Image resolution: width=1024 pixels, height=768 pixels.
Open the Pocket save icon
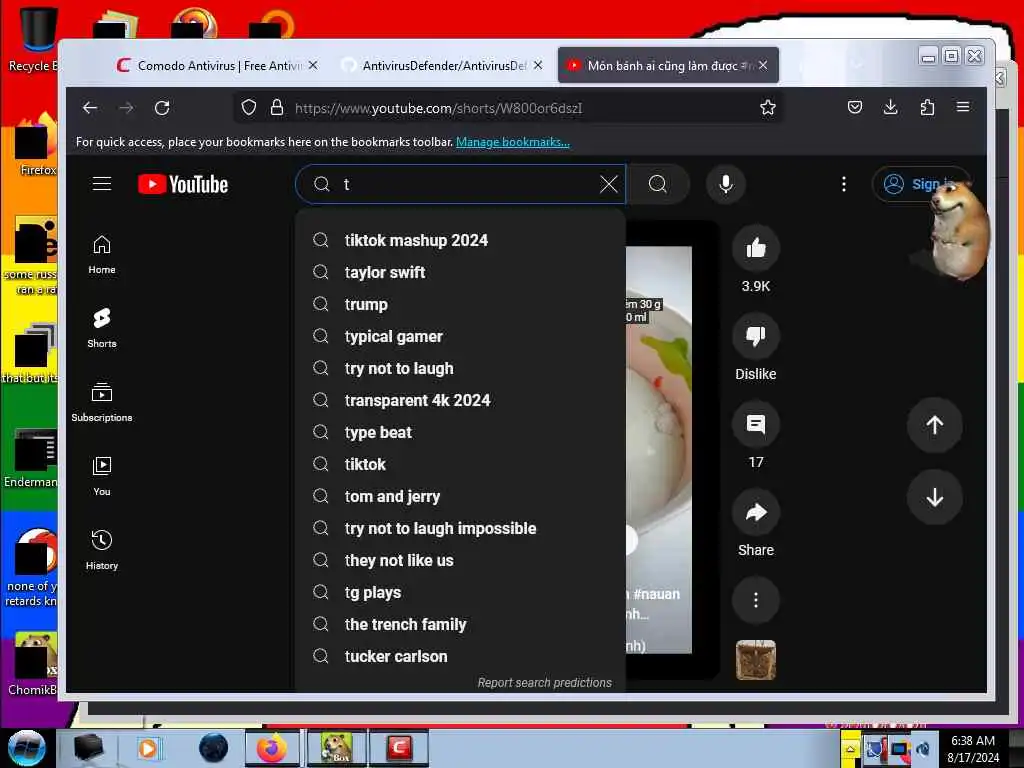pos(854,108)
